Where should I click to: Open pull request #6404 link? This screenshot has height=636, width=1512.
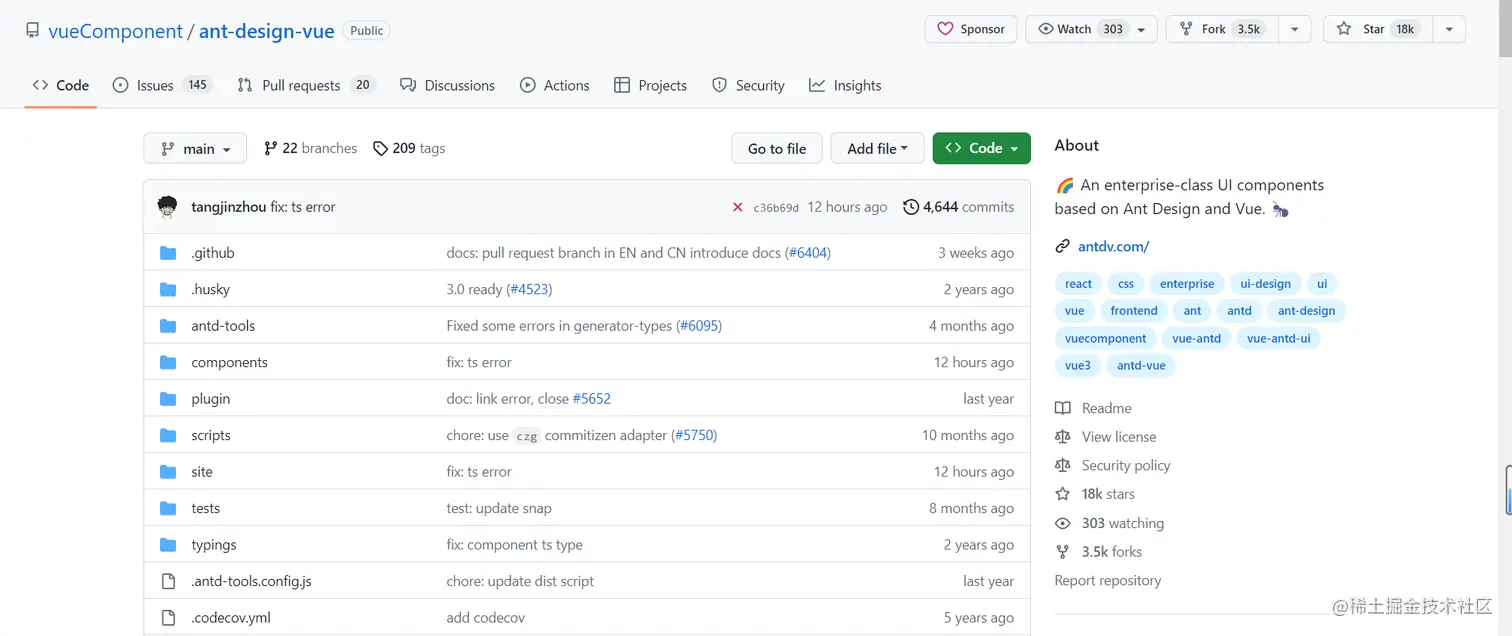[x=808, y=253]
